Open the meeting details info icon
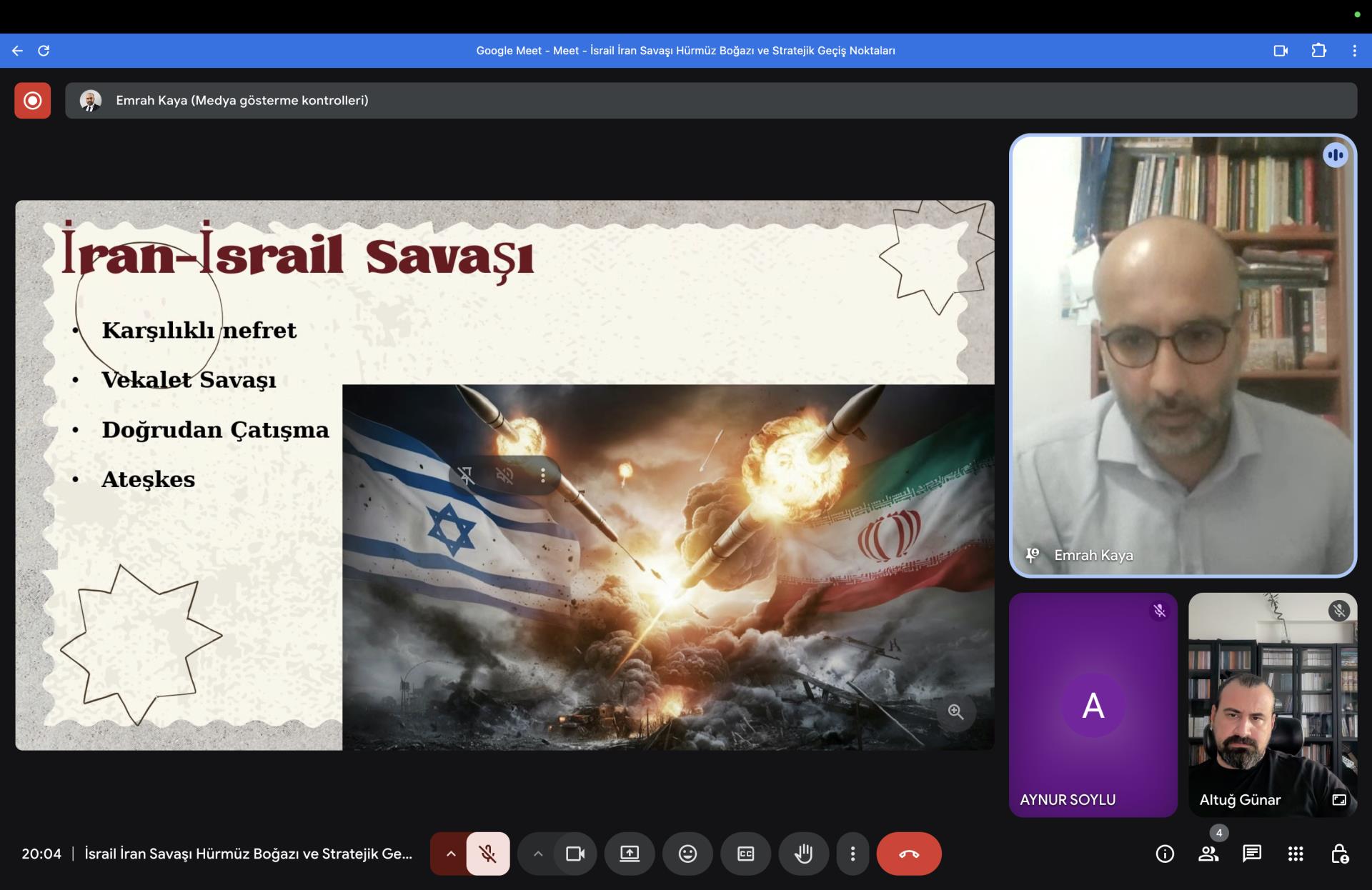 pos(1165,854)
